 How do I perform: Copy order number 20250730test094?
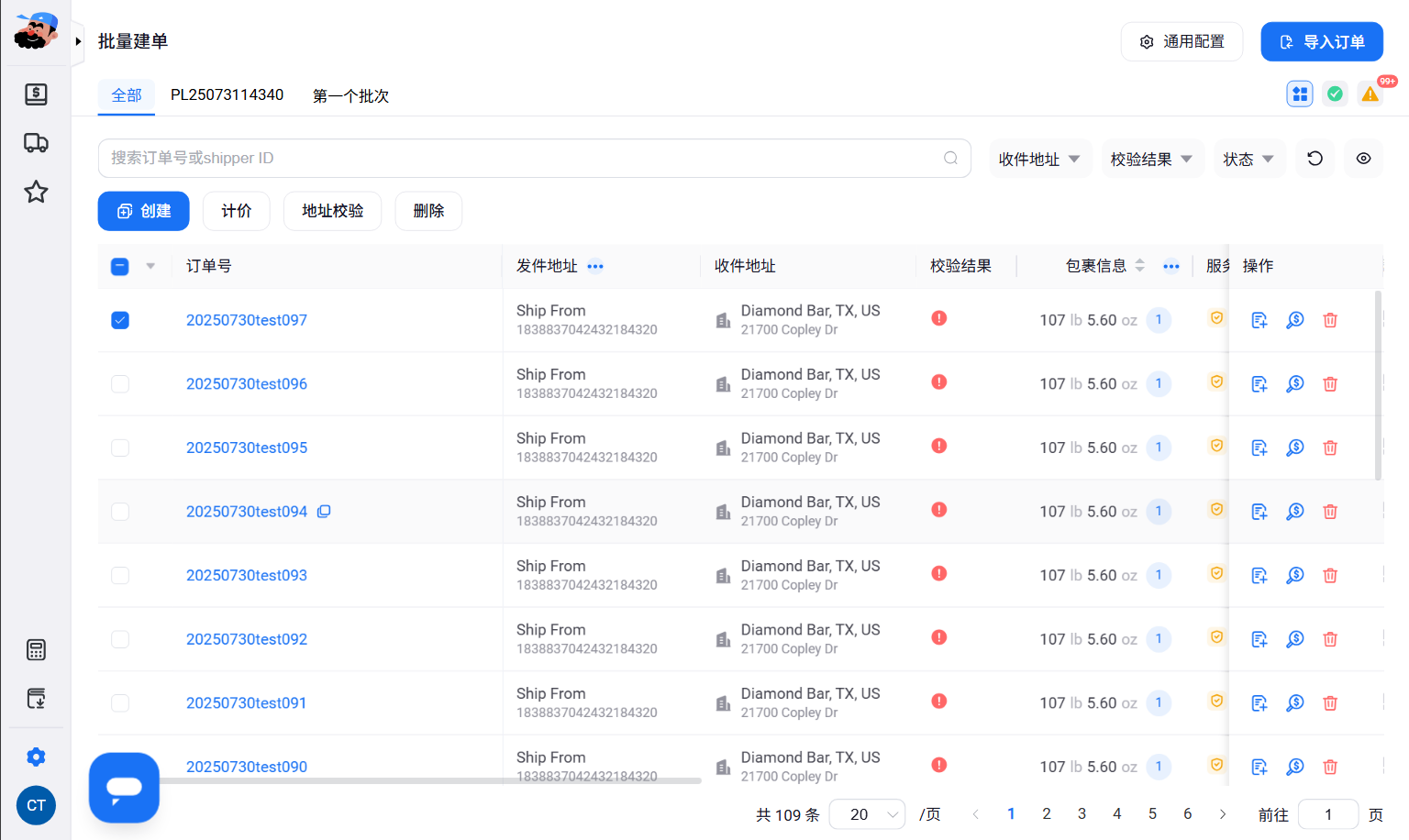coord(324,512)
